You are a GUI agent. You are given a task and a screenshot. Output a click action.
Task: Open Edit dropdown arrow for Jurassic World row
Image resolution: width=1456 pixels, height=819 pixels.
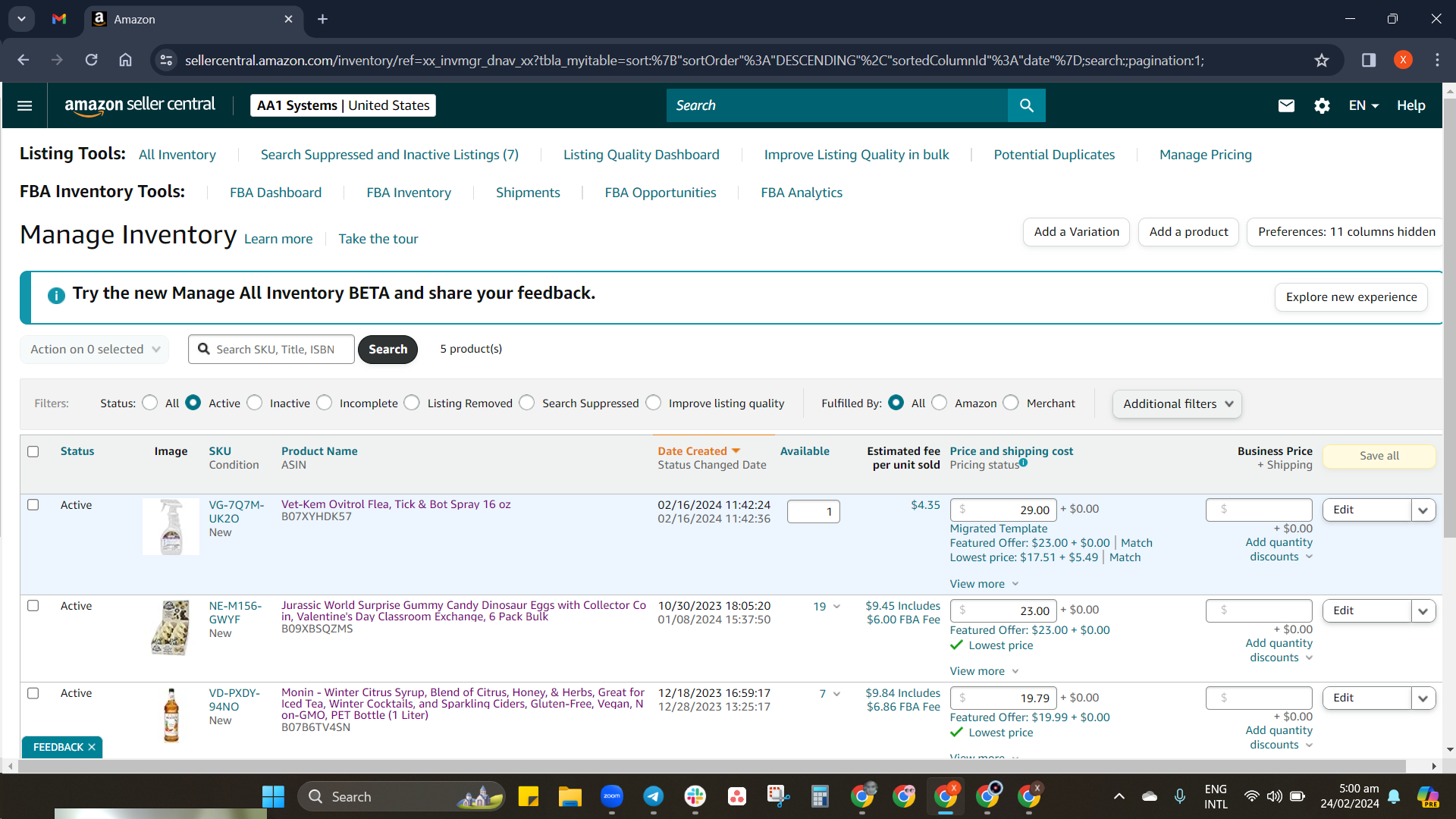[x=1423, y=610]
